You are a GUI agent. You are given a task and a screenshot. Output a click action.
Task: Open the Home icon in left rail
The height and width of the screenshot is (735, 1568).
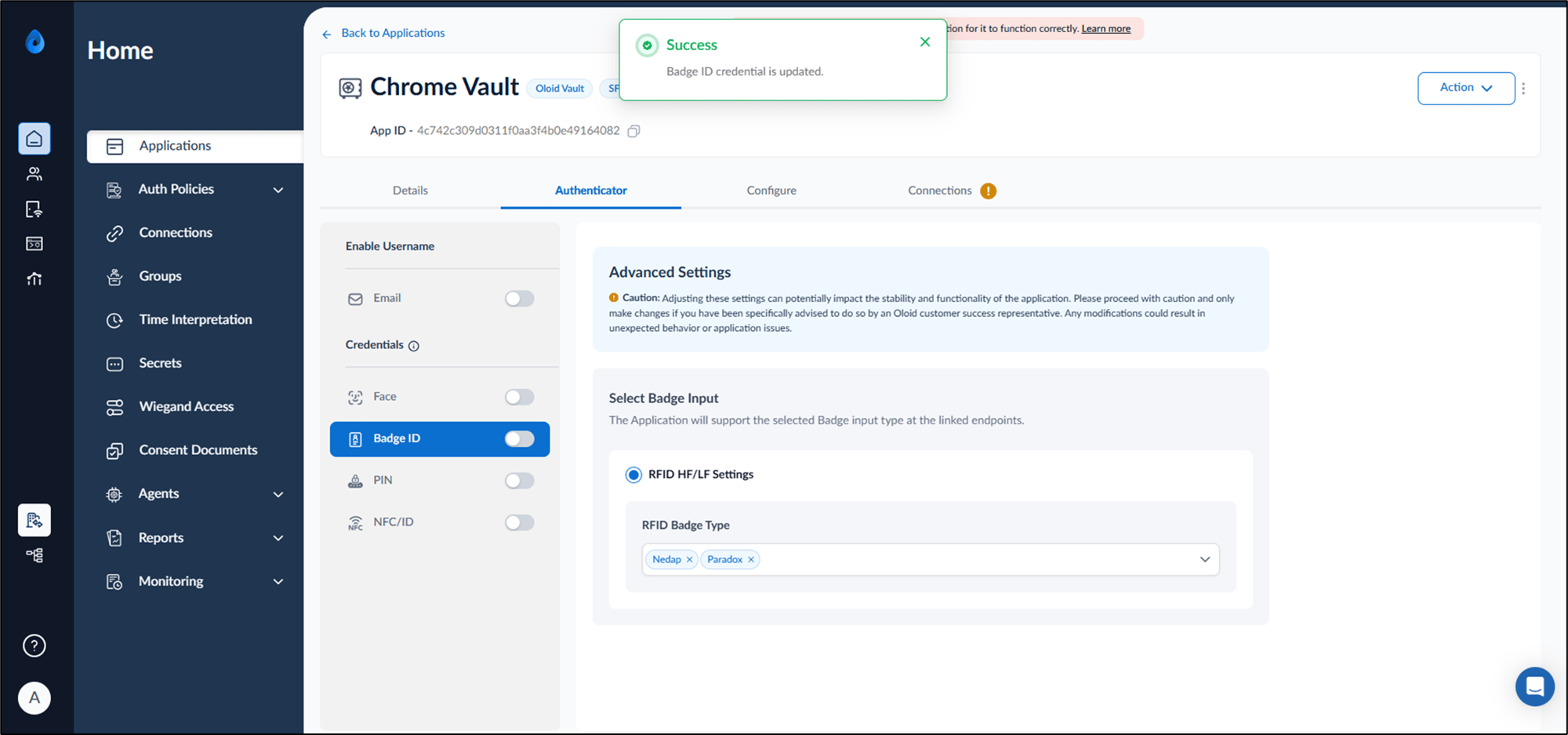tap(34, 139)
